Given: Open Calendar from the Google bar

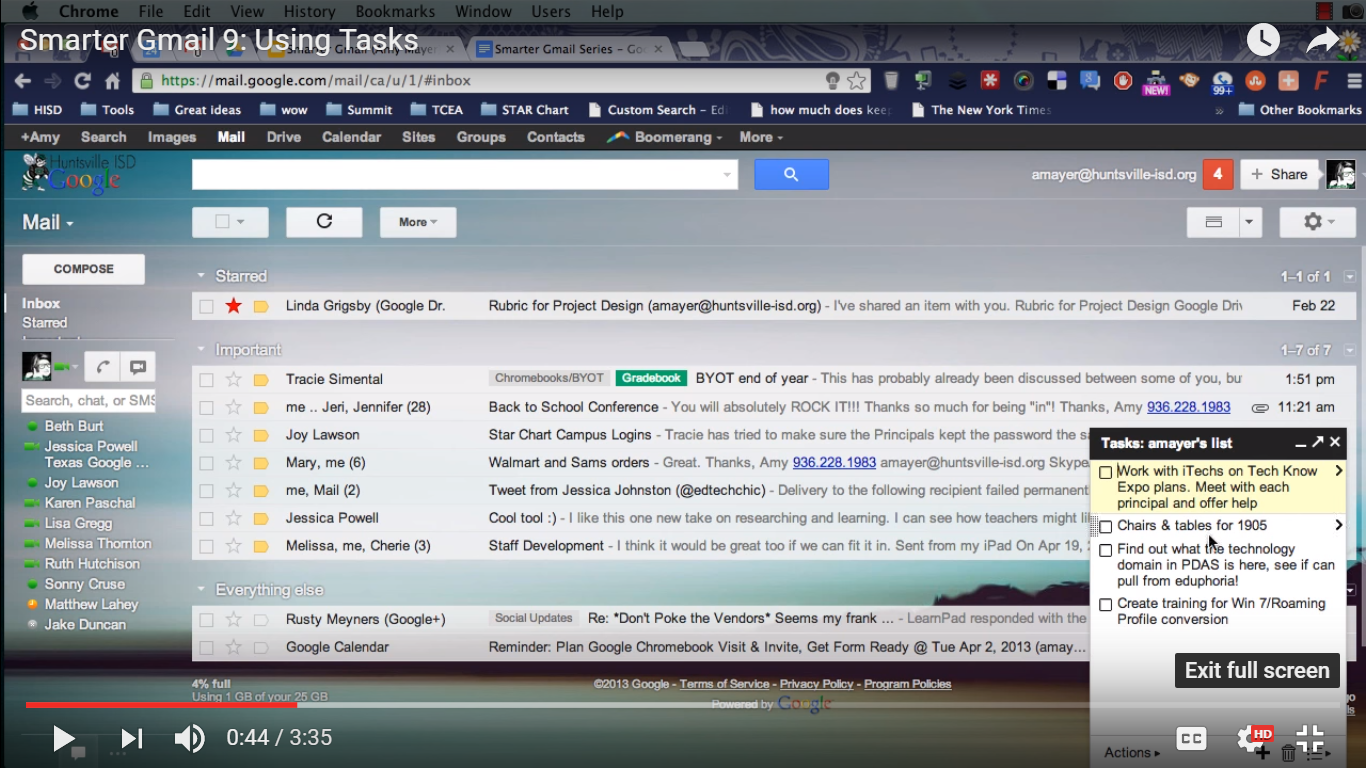Looking at the screenshot, I should click(x=351, y=137).
